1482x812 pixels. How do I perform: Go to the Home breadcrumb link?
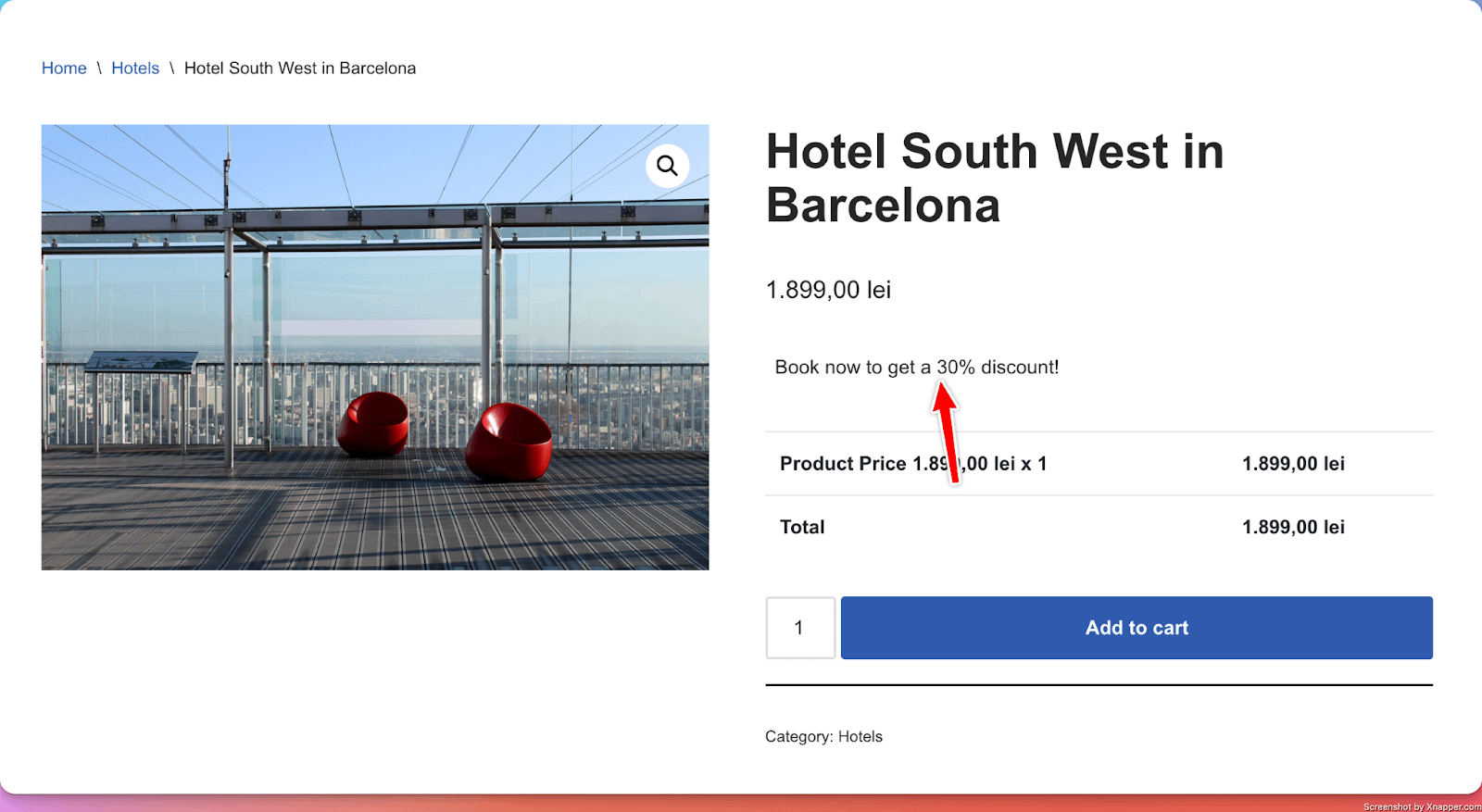[64, 69]
